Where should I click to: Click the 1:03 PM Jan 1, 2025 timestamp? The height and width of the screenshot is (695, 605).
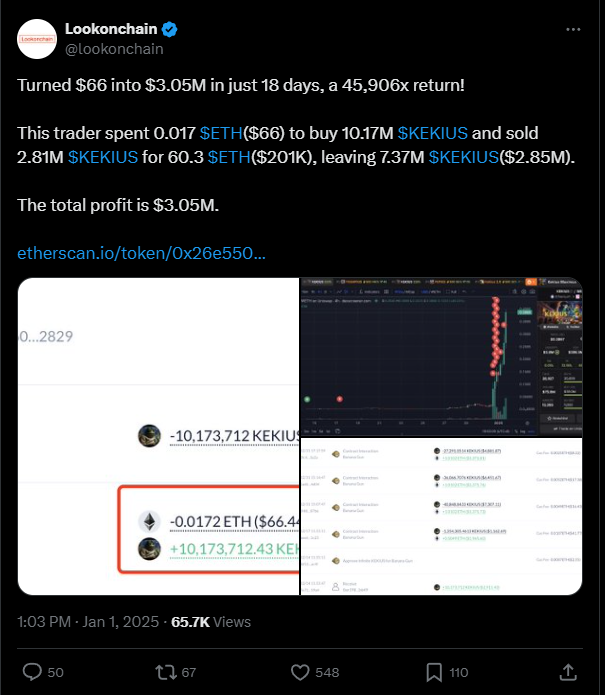pyautogui.click(x=88, y=621)
